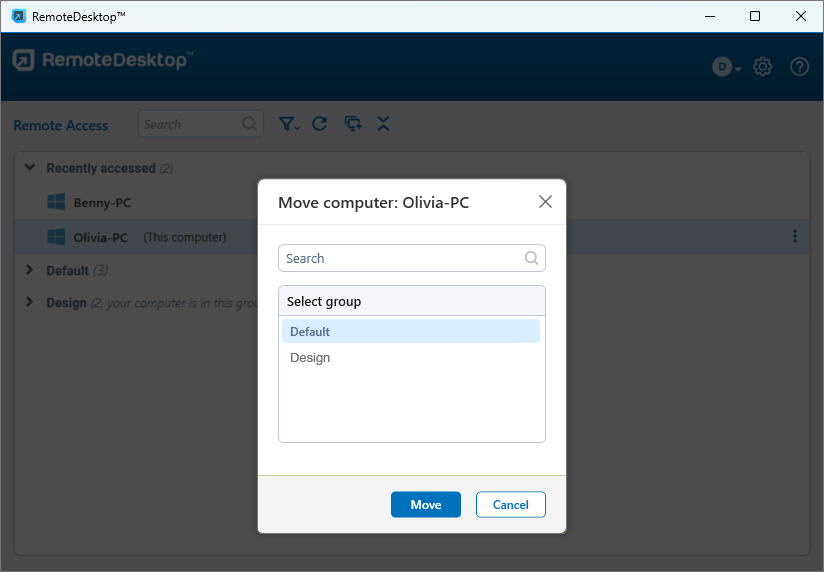Viewport: 824px width, 572px height.
Task: Open the settings gear
Action: click(763, 67)
